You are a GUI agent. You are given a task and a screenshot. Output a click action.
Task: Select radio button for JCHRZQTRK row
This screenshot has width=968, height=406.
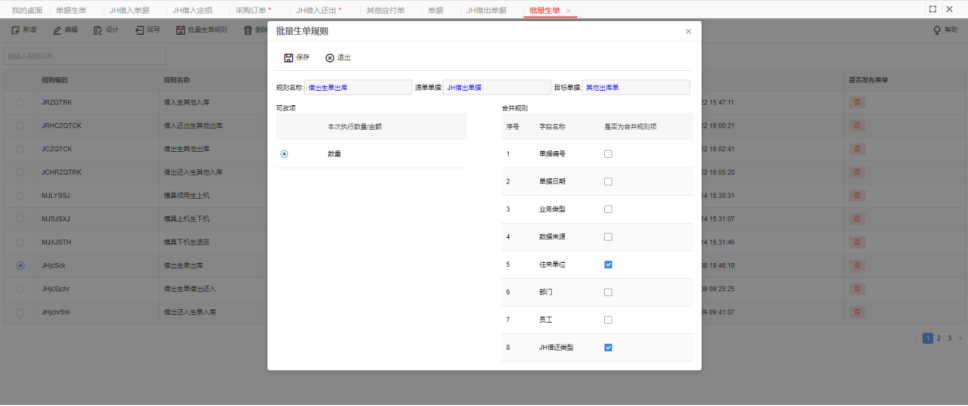pos(20,172)
